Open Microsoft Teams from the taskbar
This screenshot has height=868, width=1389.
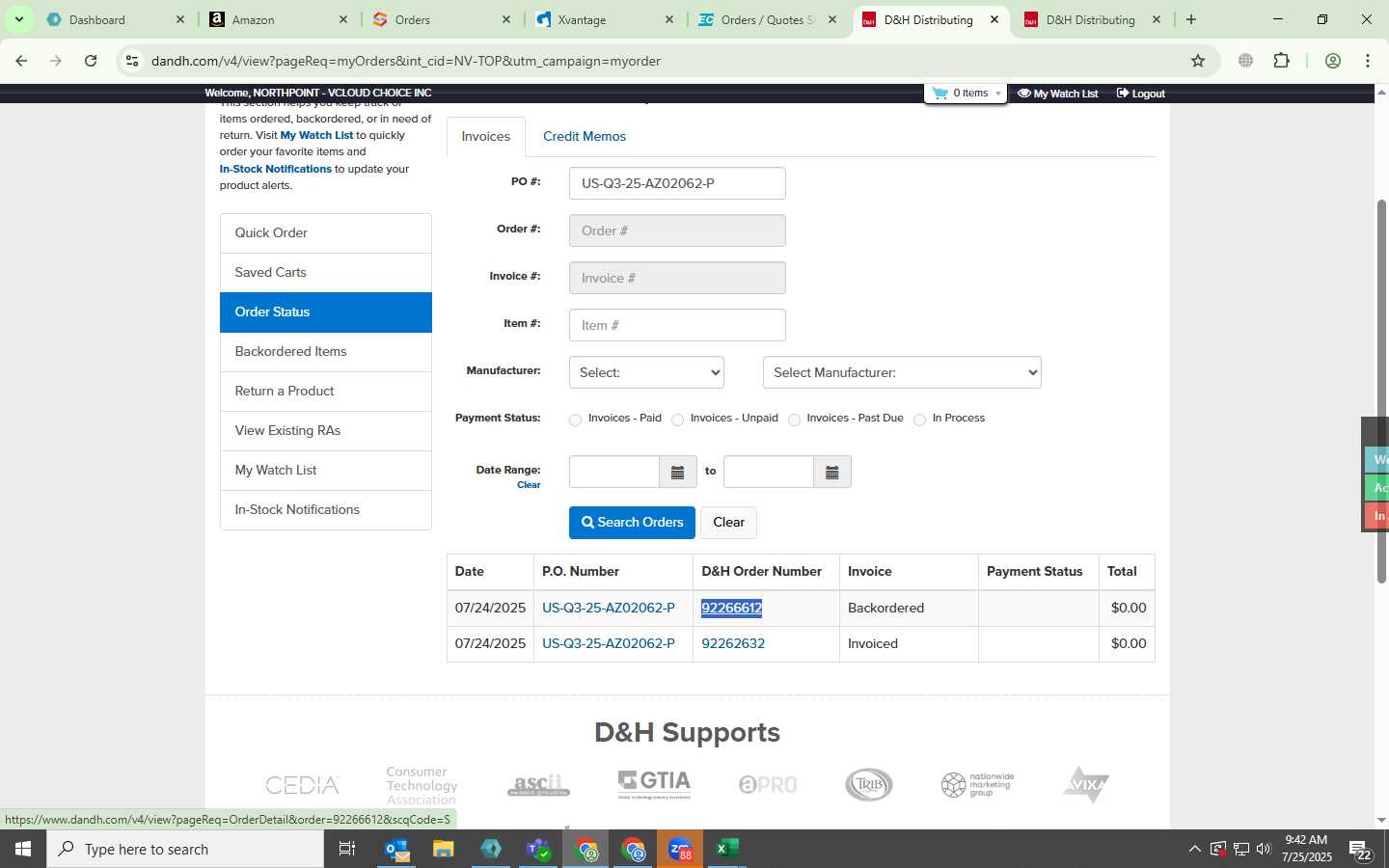coord(538,849)
